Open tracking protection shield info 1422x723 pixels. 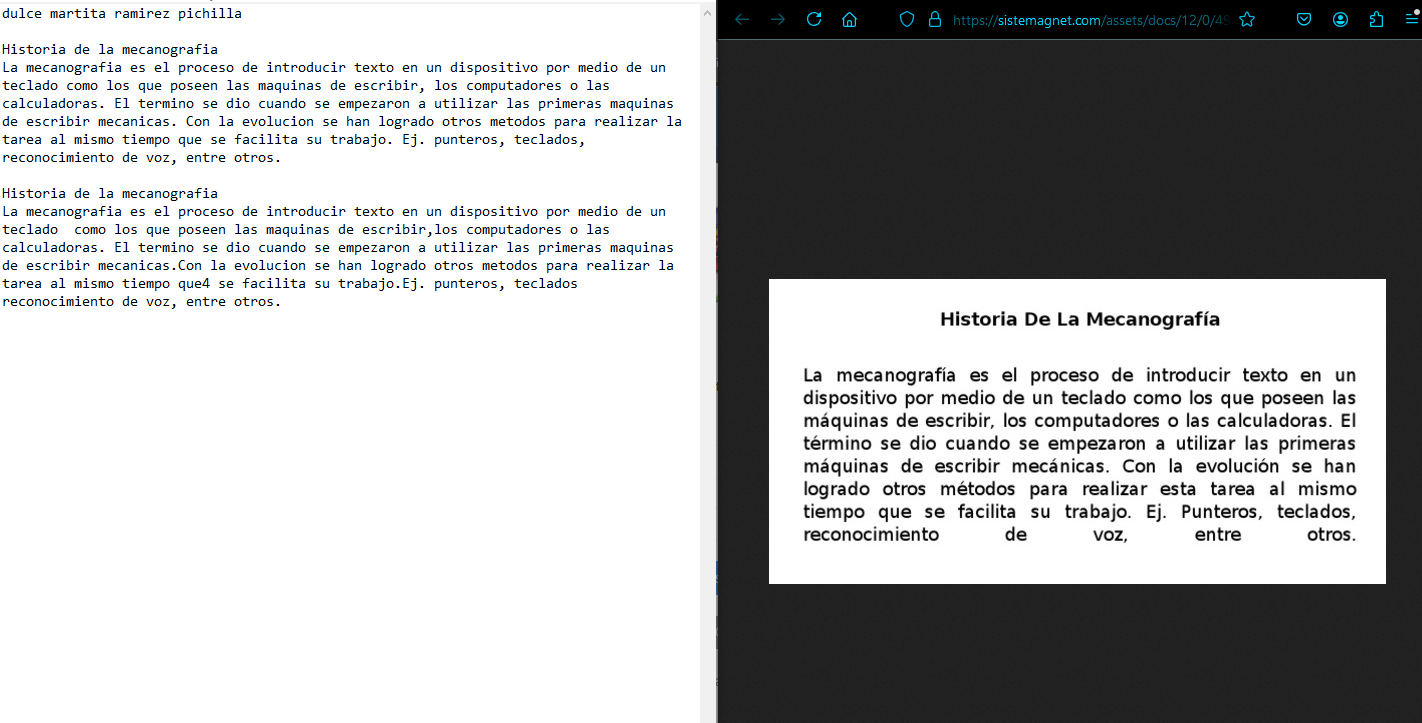tap(907, 19)
